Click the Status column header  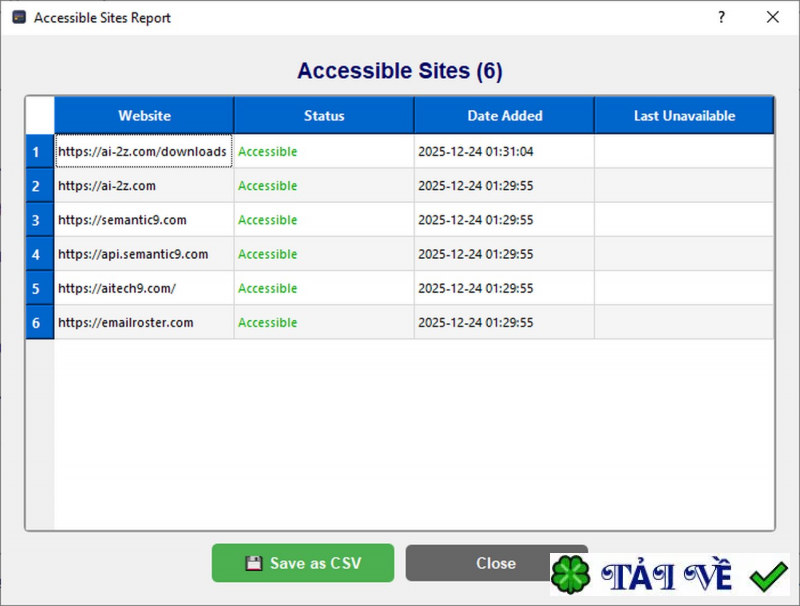click(x=323, y=115)
